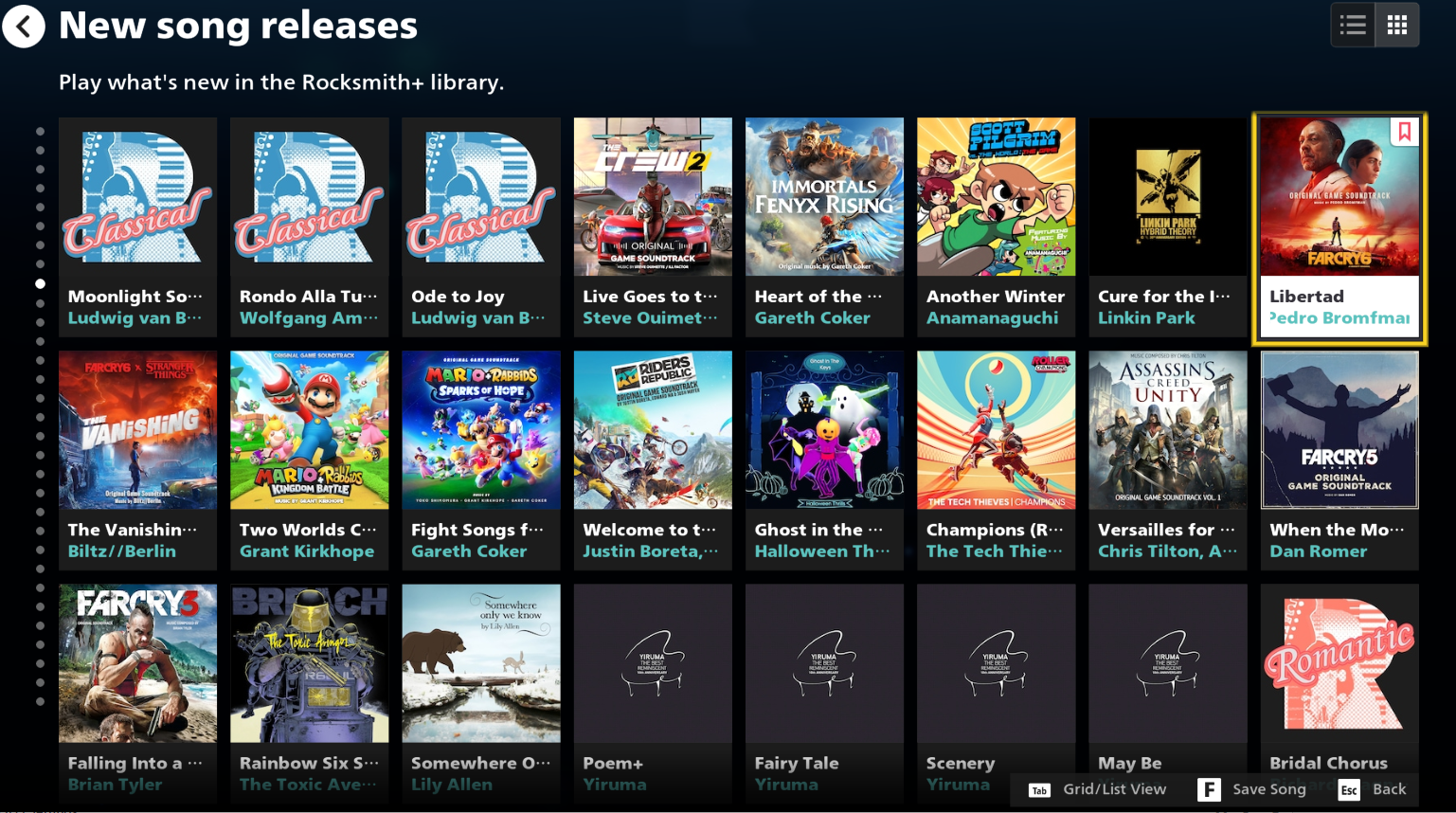Choose the Linkin Park Hybrid Theory cover

(x=1168, y=197)
